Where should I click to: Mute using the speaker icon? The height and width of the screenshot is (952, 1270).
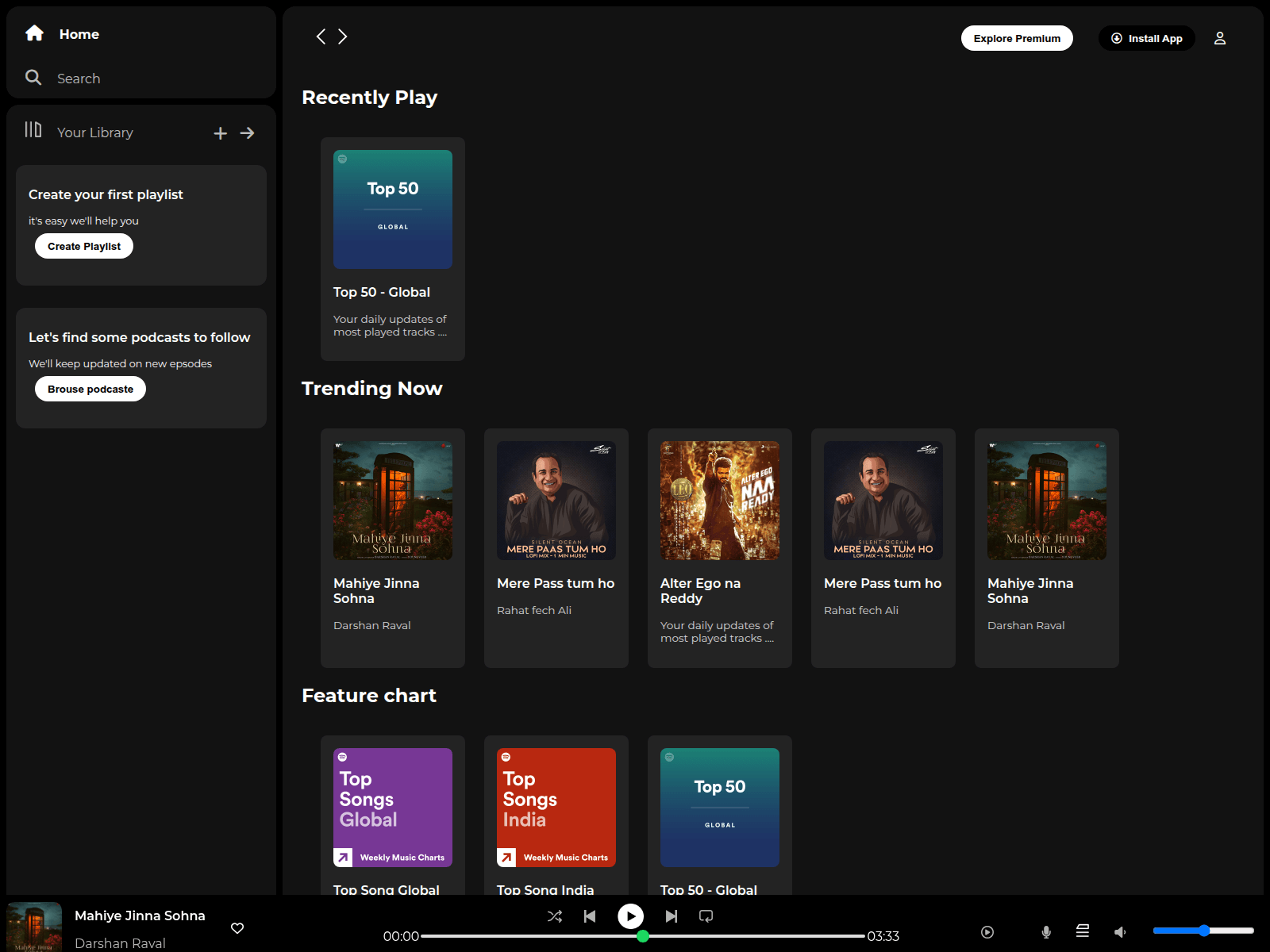(1120, 932)
